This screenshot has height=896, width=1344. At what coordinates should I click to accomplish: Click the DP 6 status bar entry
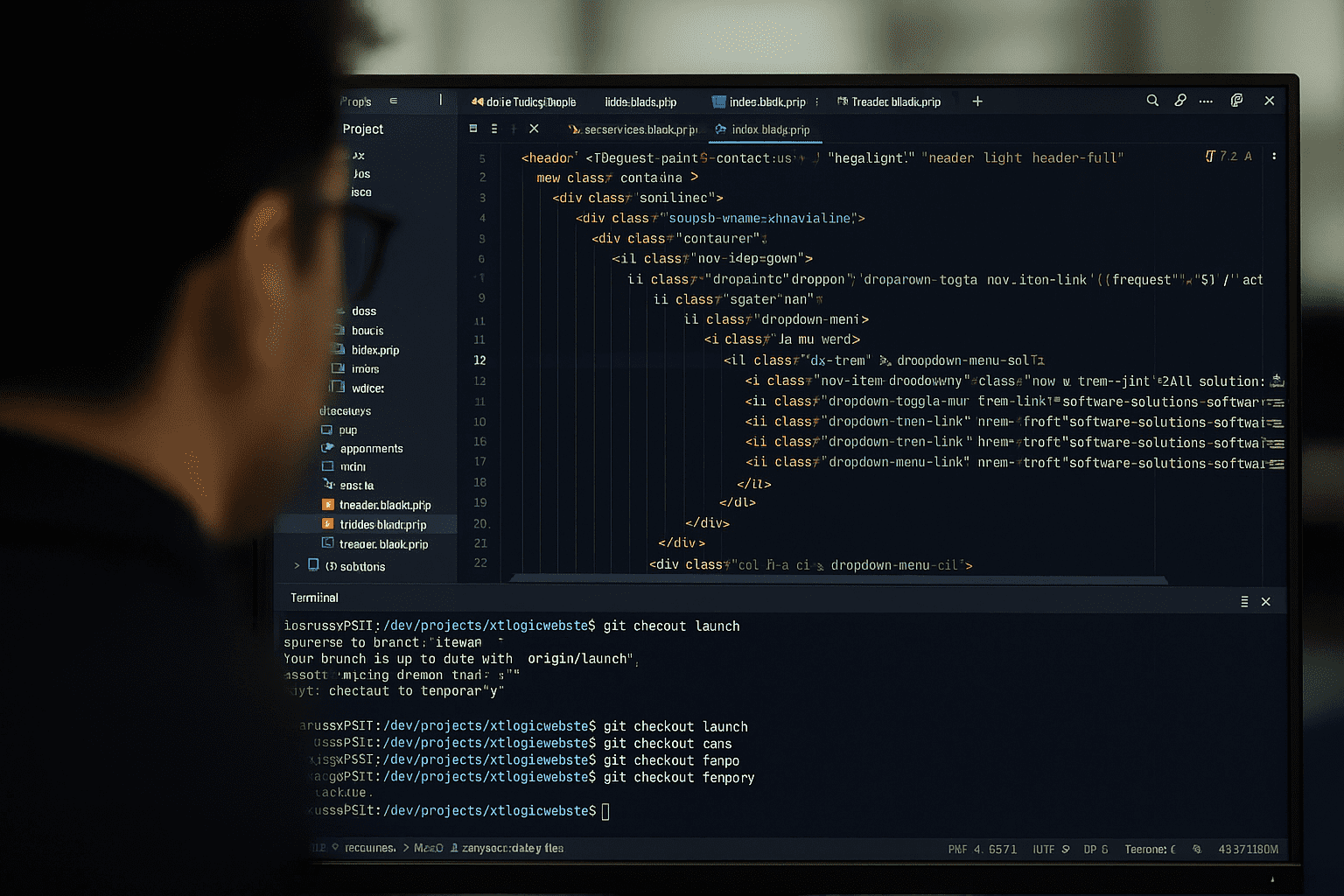[x=1095, y=849]
